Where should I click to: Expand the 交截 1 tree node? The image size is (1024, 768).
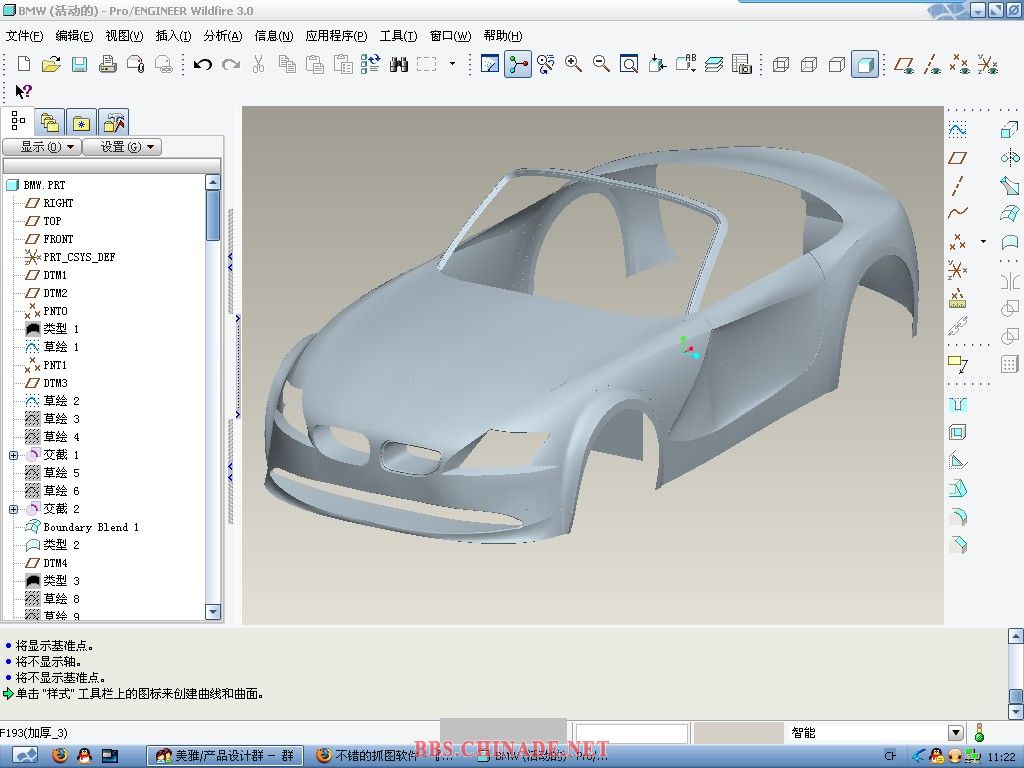pos(13,455)
